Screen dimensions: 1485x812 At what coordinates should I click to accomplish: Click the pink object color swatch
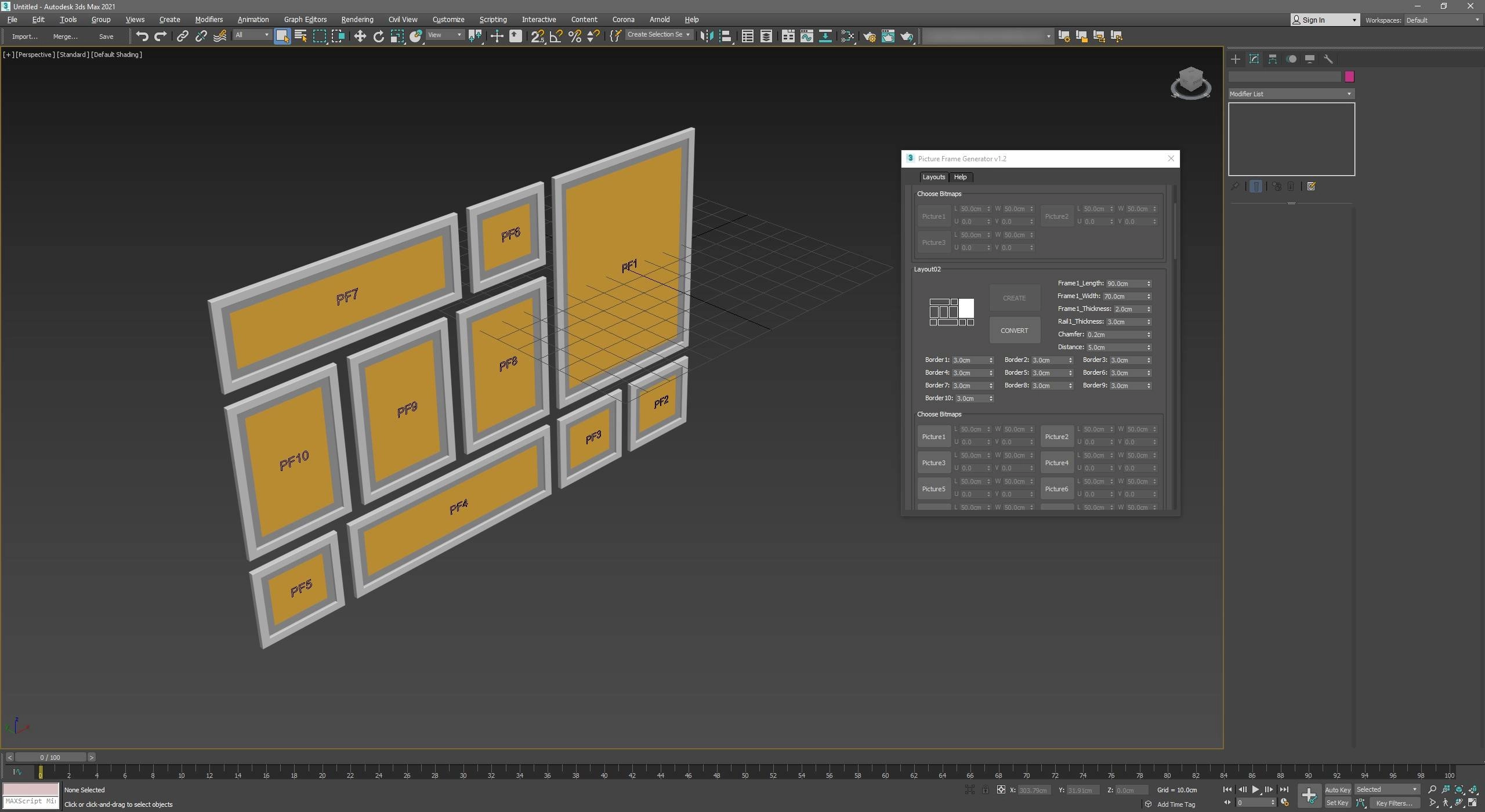[1349, 77]
